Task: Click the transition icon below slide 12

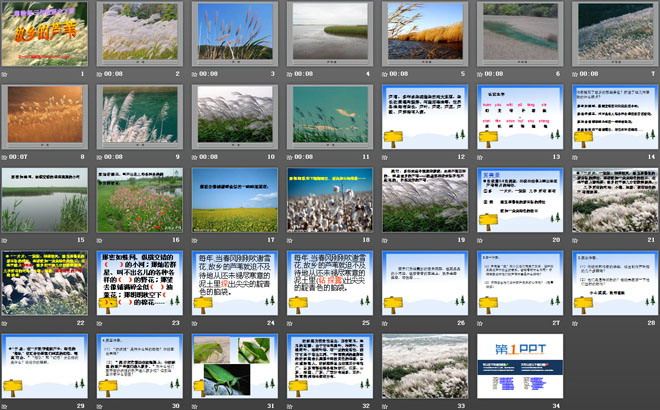Action: click(387, 157)
